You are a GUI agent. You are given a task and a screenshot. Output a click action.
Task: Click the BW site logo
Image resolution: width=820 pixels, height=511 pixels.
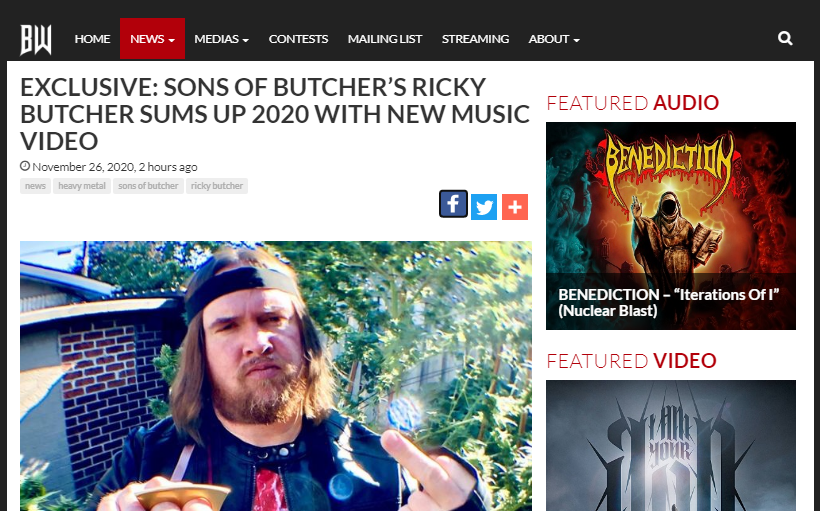coord(36,39)
